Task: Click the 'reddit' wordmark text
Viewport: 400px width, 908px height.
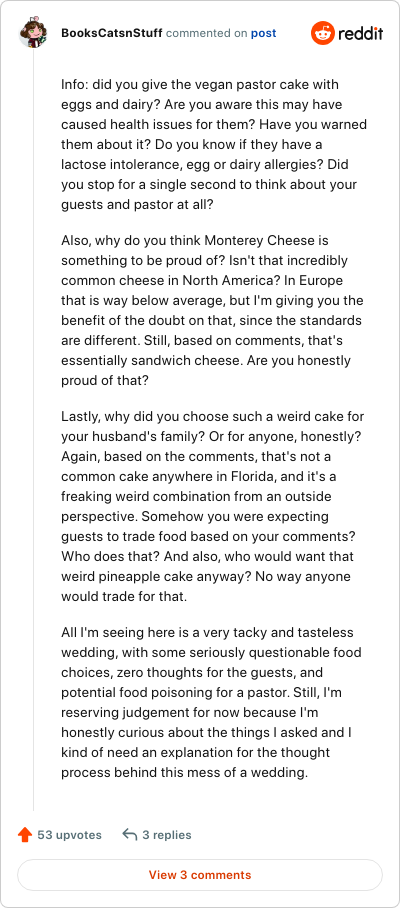Action: (360, 34)
